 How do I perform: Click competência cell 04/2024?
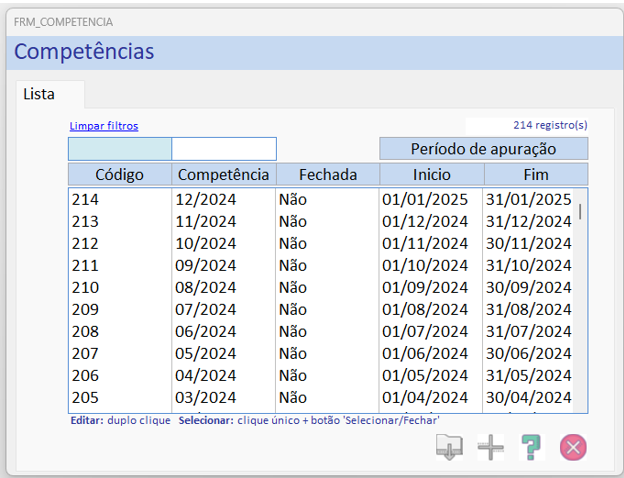(206, 375)
